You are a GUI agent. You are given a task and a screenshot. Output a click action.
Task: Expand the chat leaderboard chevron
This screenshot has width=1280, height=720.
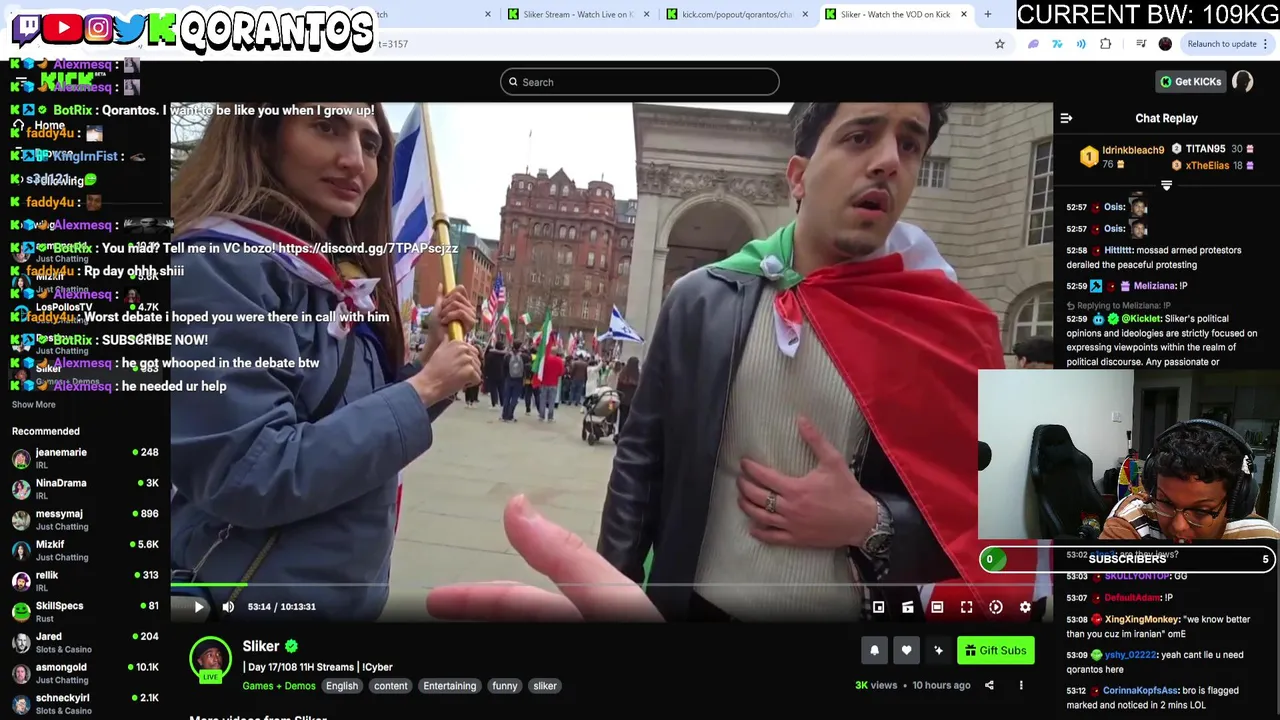click(x=1166, y=185)
